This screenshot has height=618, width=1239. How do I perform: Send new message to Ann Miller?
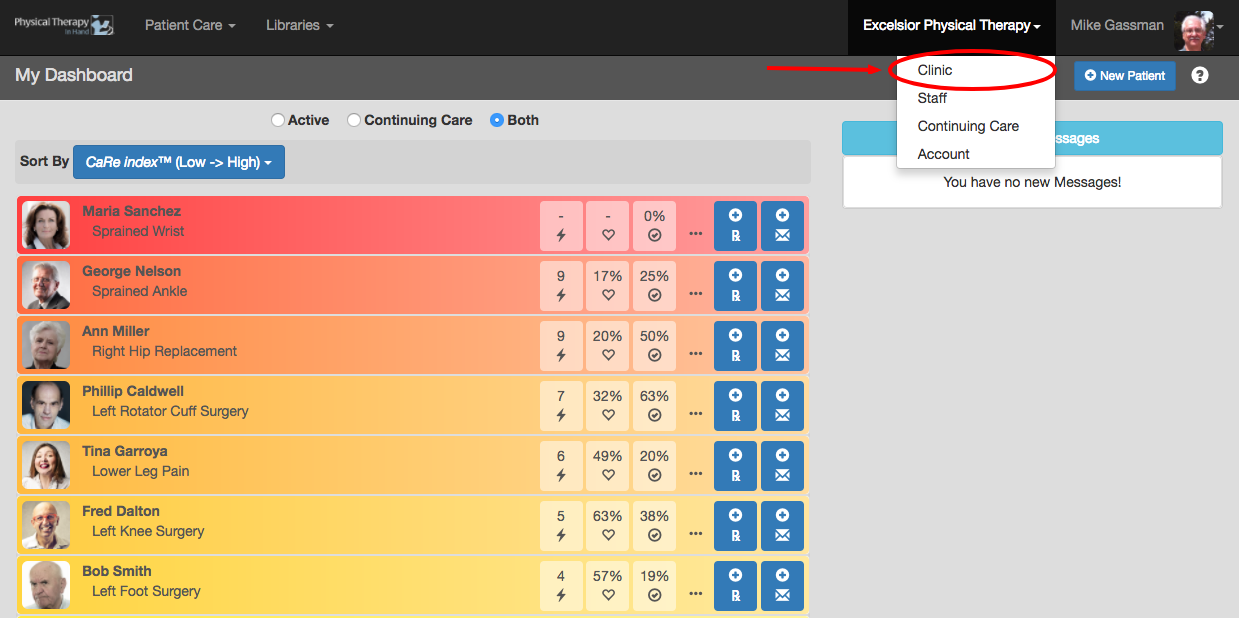[782, 345]
